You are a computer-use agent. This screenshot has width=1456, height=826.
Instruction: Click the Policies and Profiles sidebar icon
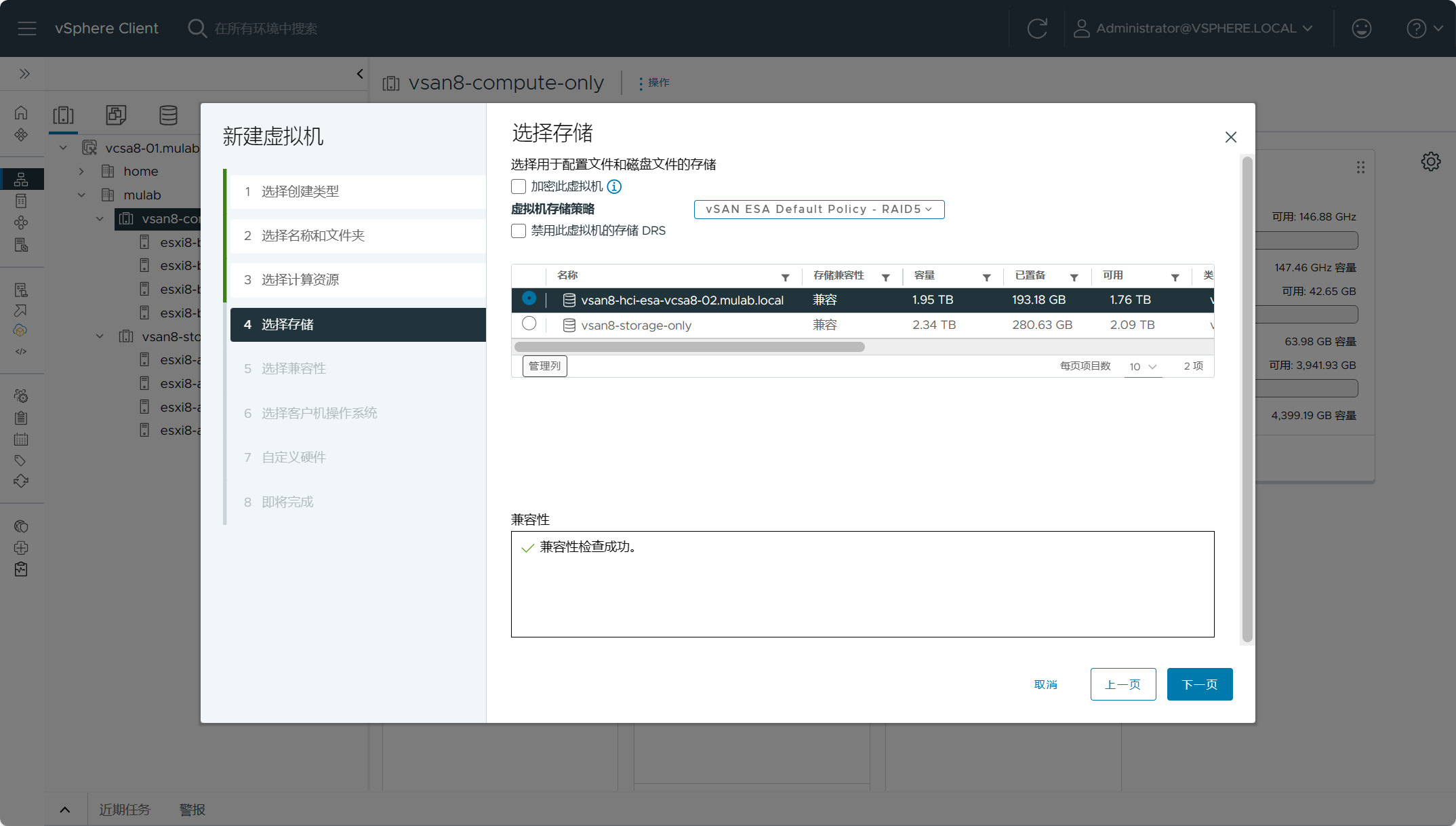click(x=21, y=290)
